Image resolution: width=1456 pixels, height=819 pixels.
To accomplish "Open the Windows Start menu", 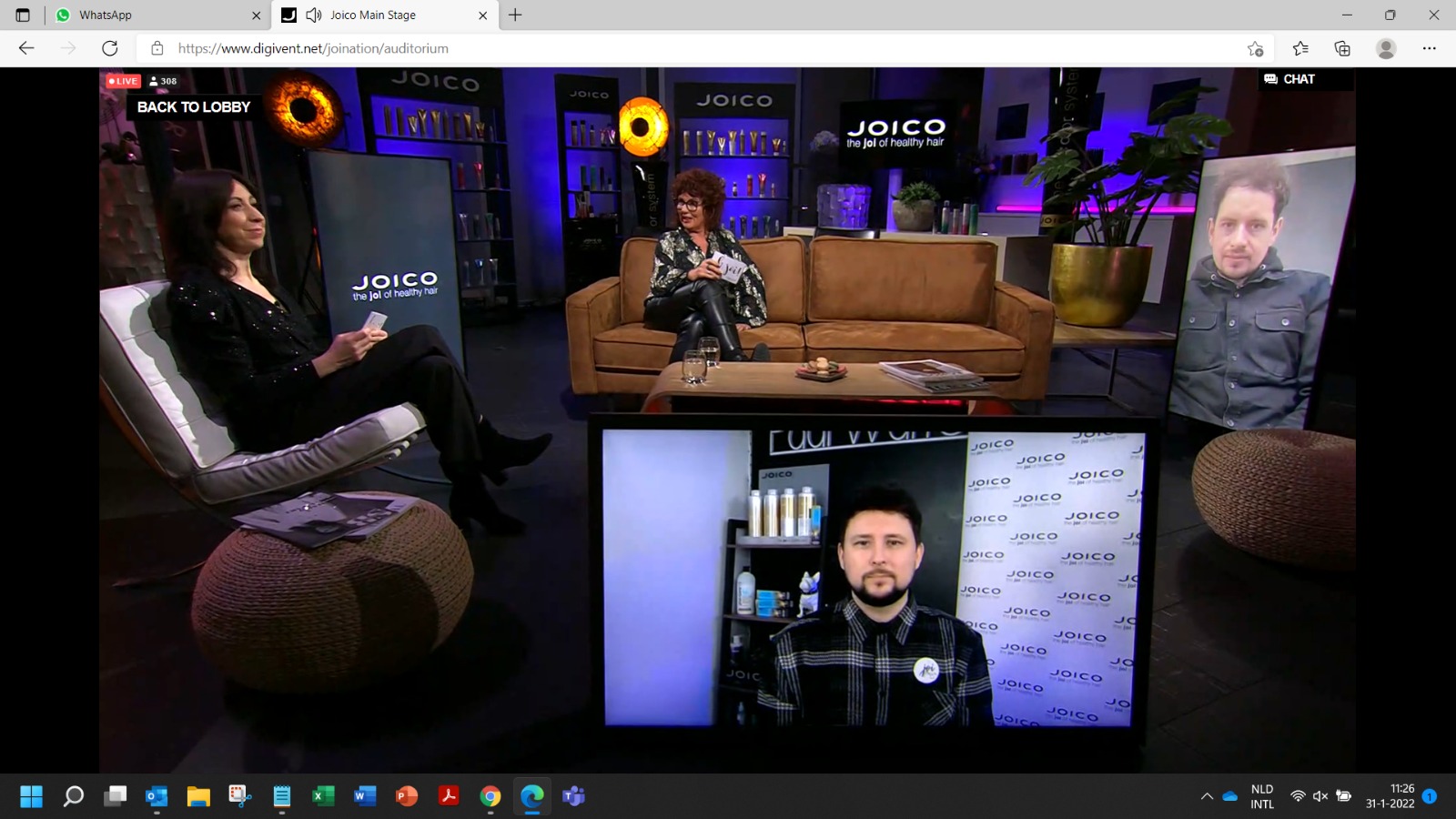I will coord(31,796).
